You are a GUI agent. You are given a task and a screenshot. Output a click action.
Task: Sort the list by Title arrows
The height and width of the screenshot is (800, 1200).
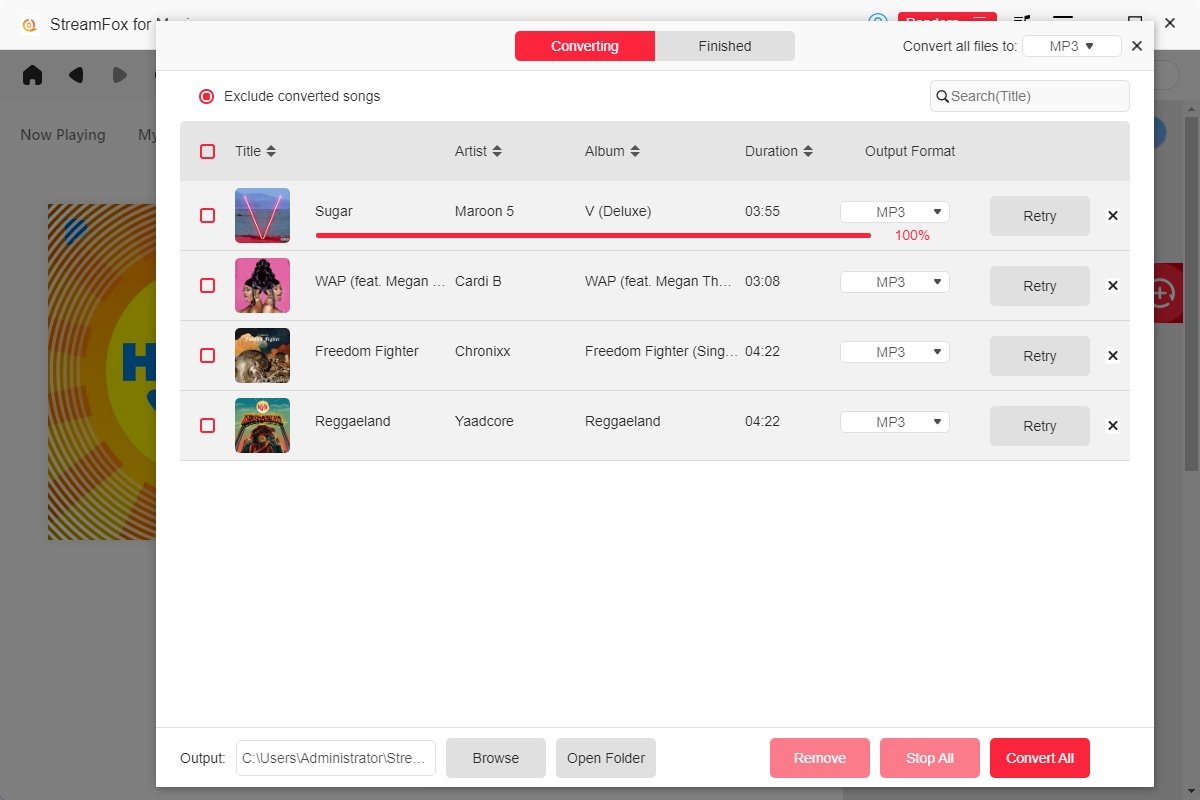[271, 151]
